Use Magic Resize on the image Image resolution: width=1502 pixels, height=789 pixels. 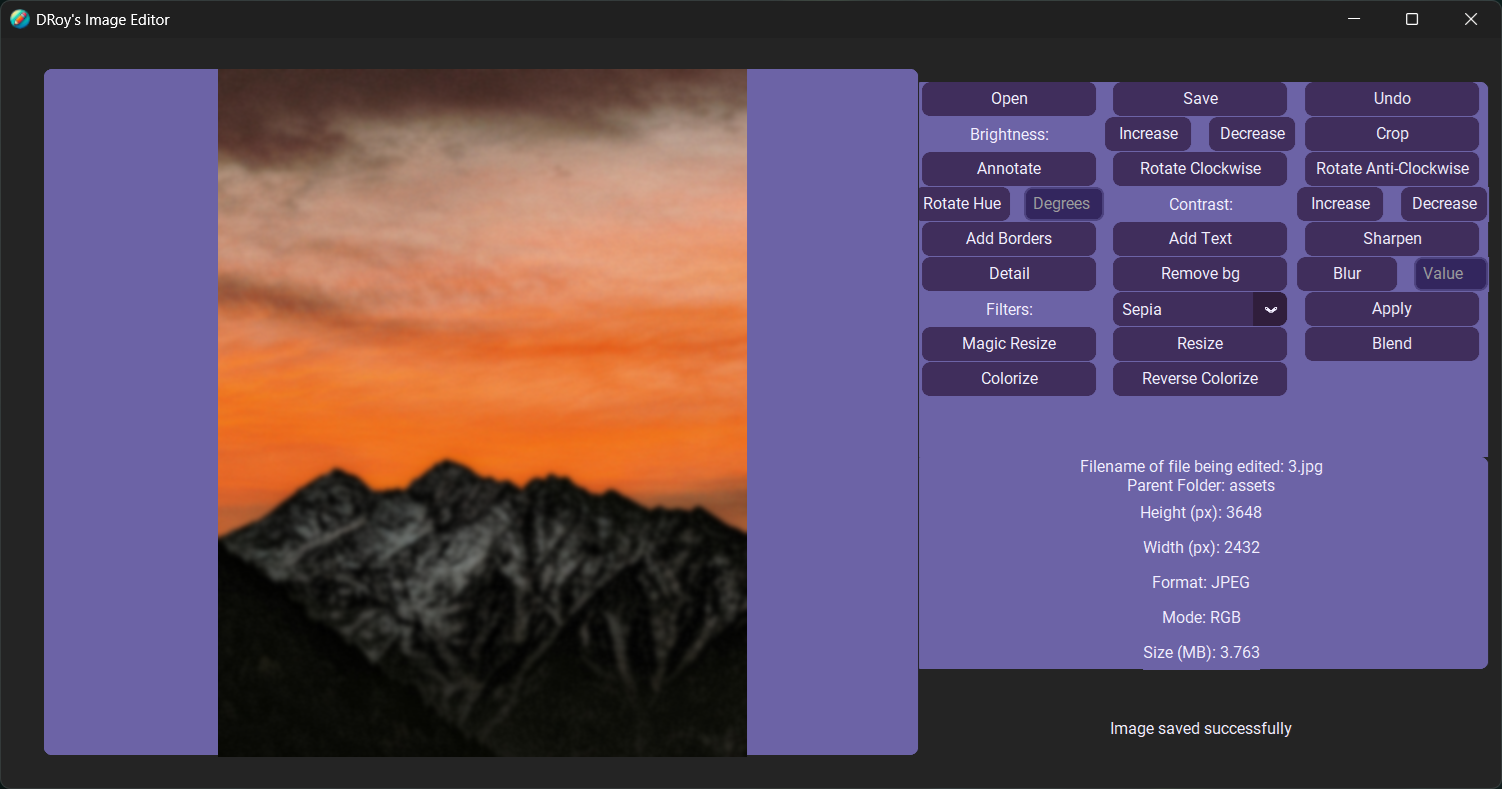1008,343
